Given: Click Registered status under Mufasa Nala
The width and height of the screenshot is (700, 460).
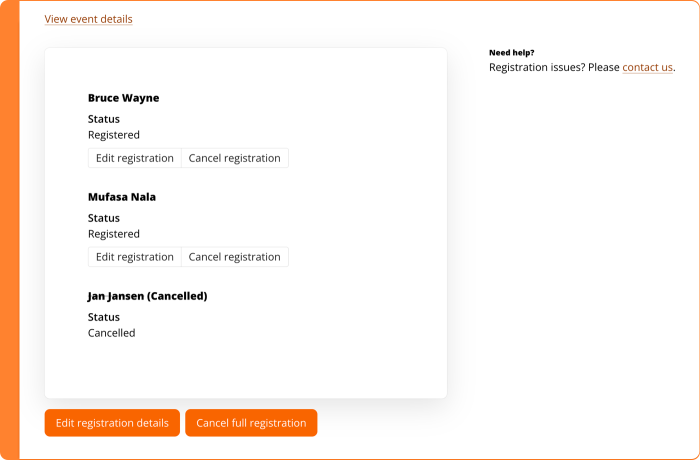Looking at the screenshot, I should pos(114,234).
